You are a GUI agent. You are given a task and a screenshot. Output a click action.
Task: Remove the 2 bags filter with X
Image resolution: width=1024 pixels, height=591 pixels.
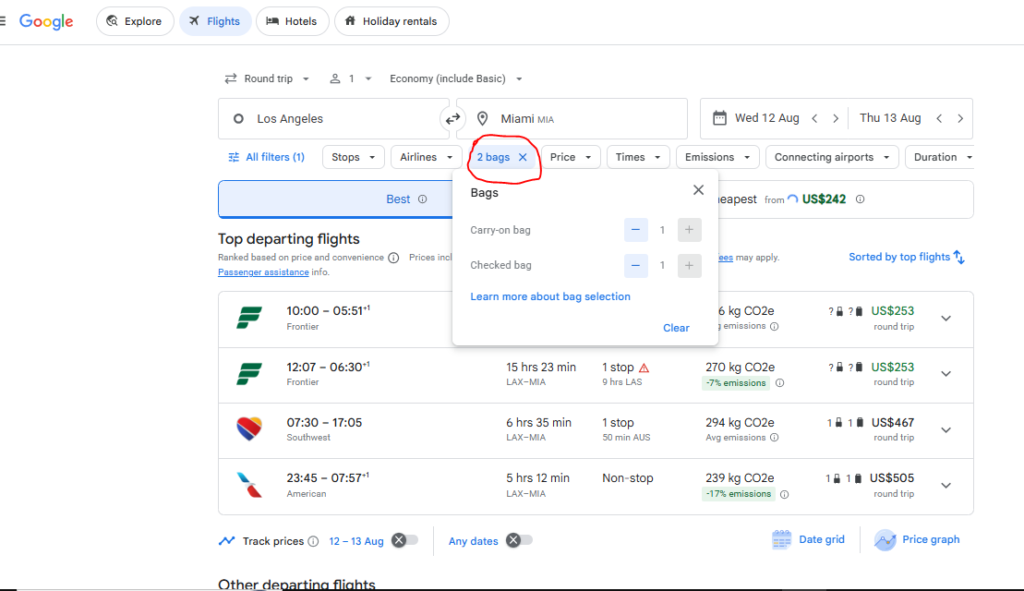coord(522,157)
